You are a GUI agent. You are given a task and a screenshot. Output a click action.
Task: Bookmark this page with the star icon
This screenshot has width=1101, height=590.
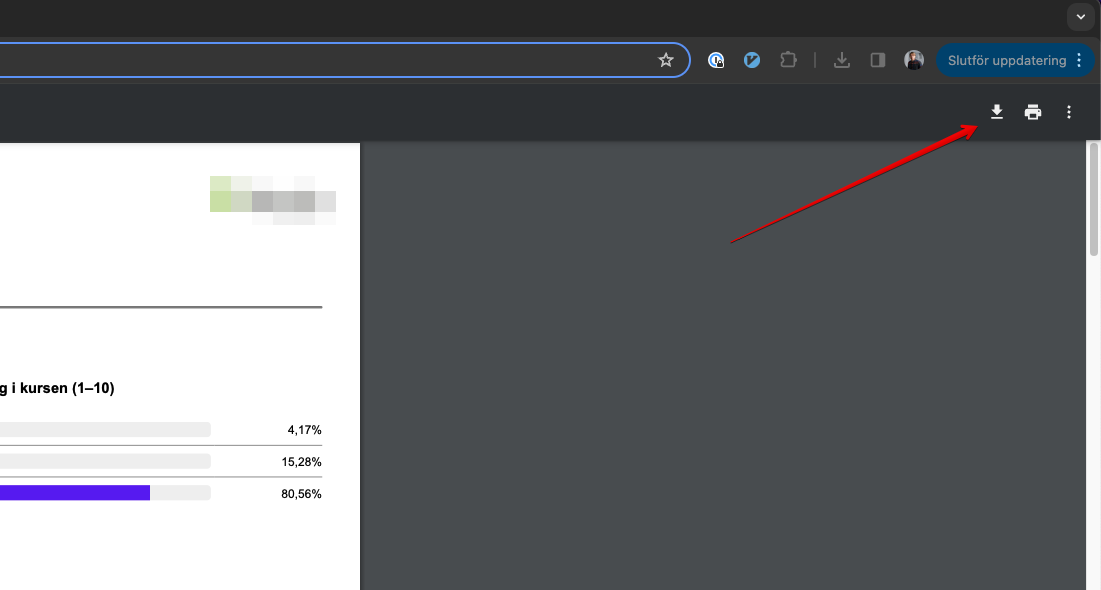(x=666, y=60)
